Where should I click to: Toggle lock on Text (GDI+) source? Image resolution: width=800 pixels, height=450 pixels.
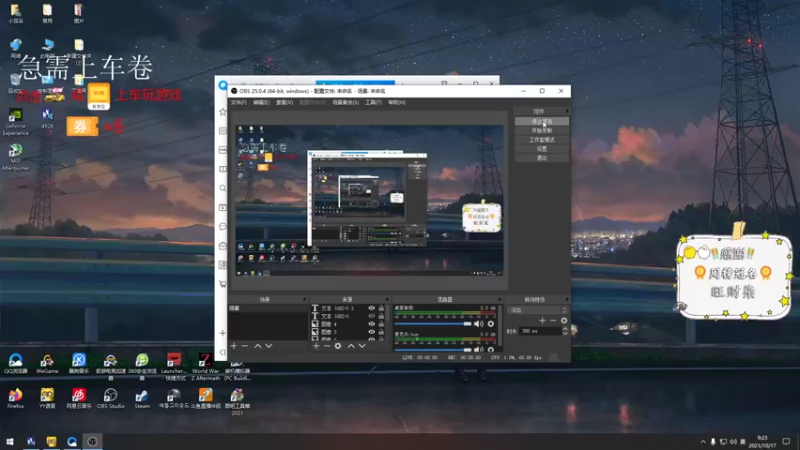[381, 316]
